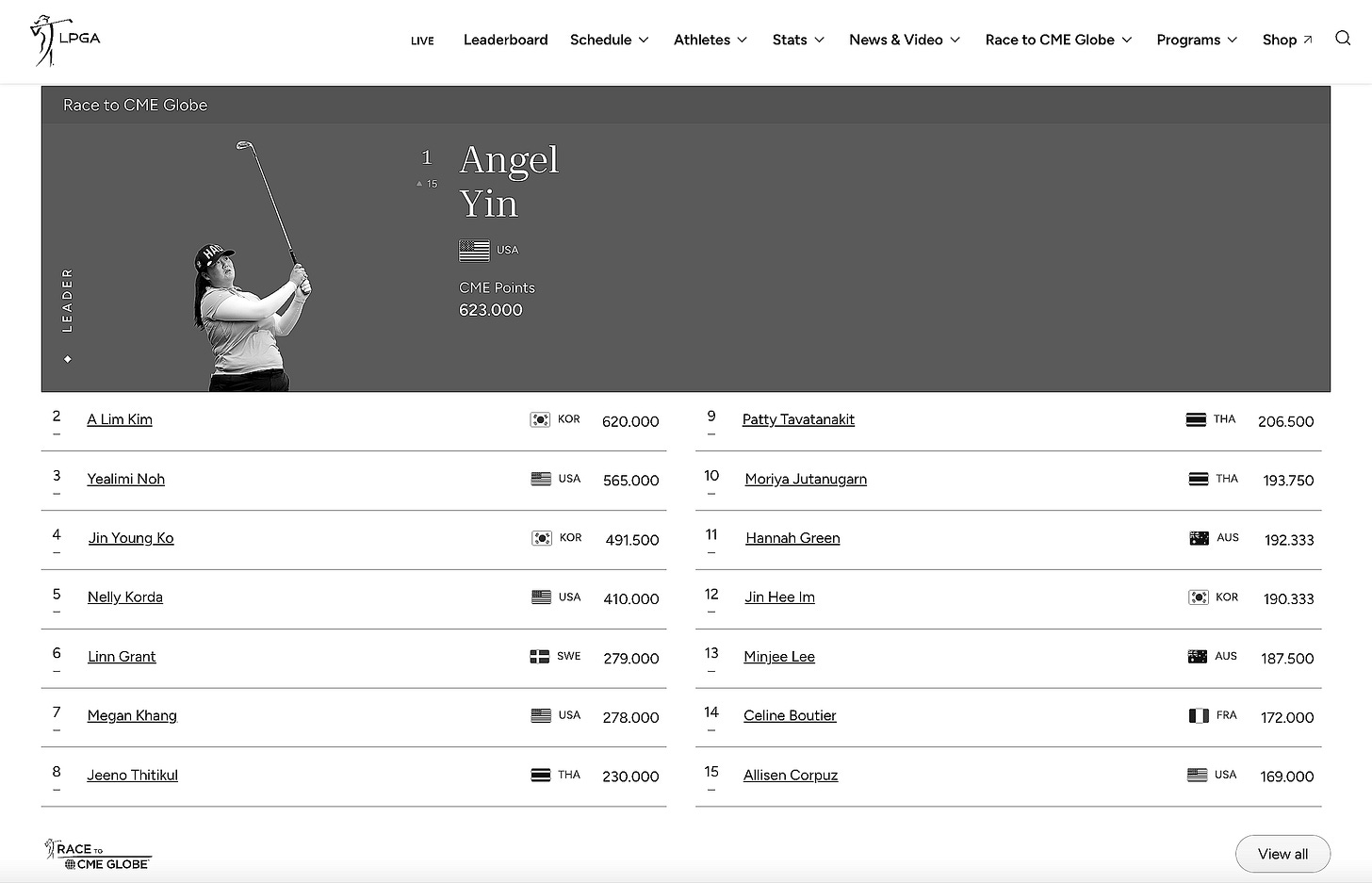This screenshot has width=1372, height=883.
Task: Open Yealimi Noh player link
Action: [126, 479]
